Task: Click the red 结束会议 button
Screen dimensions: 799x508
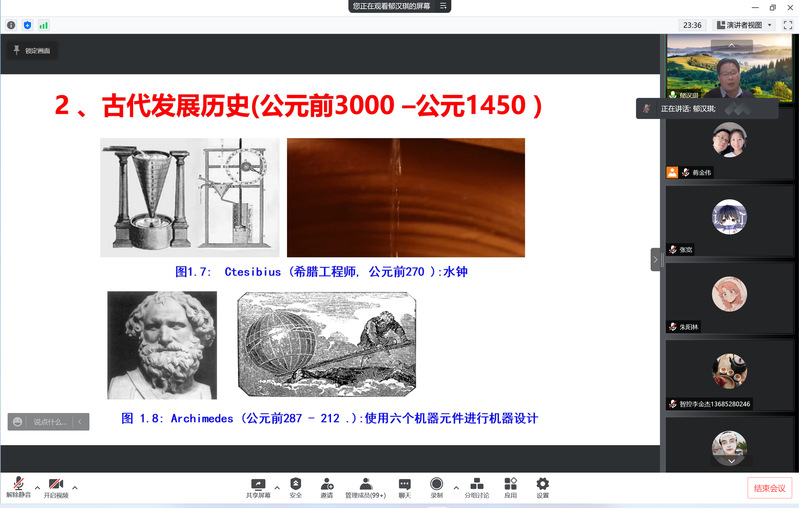Action: [x=769, y=488]
